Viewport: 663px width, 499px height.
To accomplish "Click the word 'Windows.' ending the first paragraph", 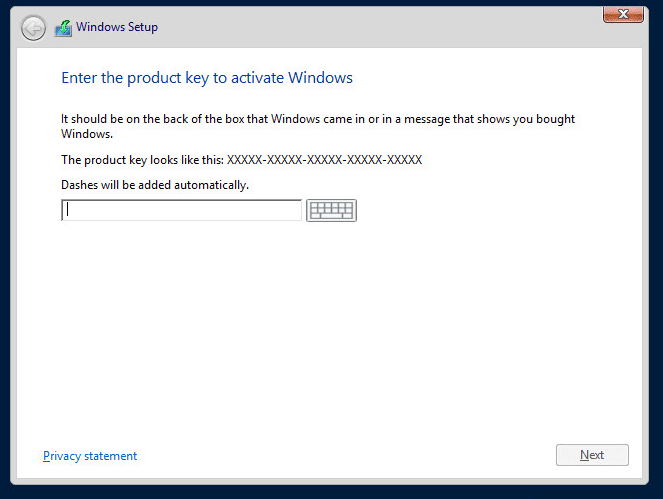I will point(87,134).
